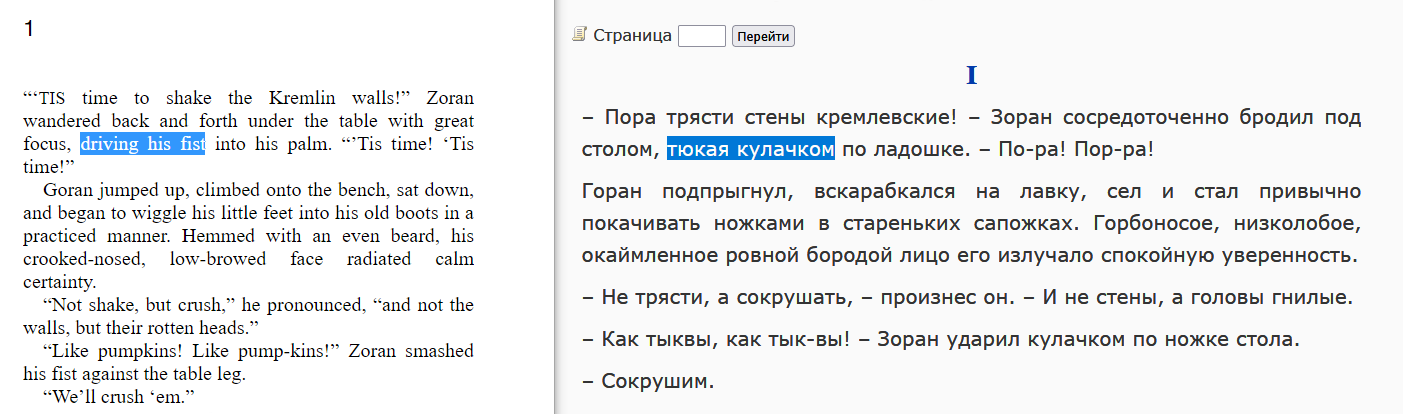
Task: Click the Страница label
Action: tap(632, 36)
